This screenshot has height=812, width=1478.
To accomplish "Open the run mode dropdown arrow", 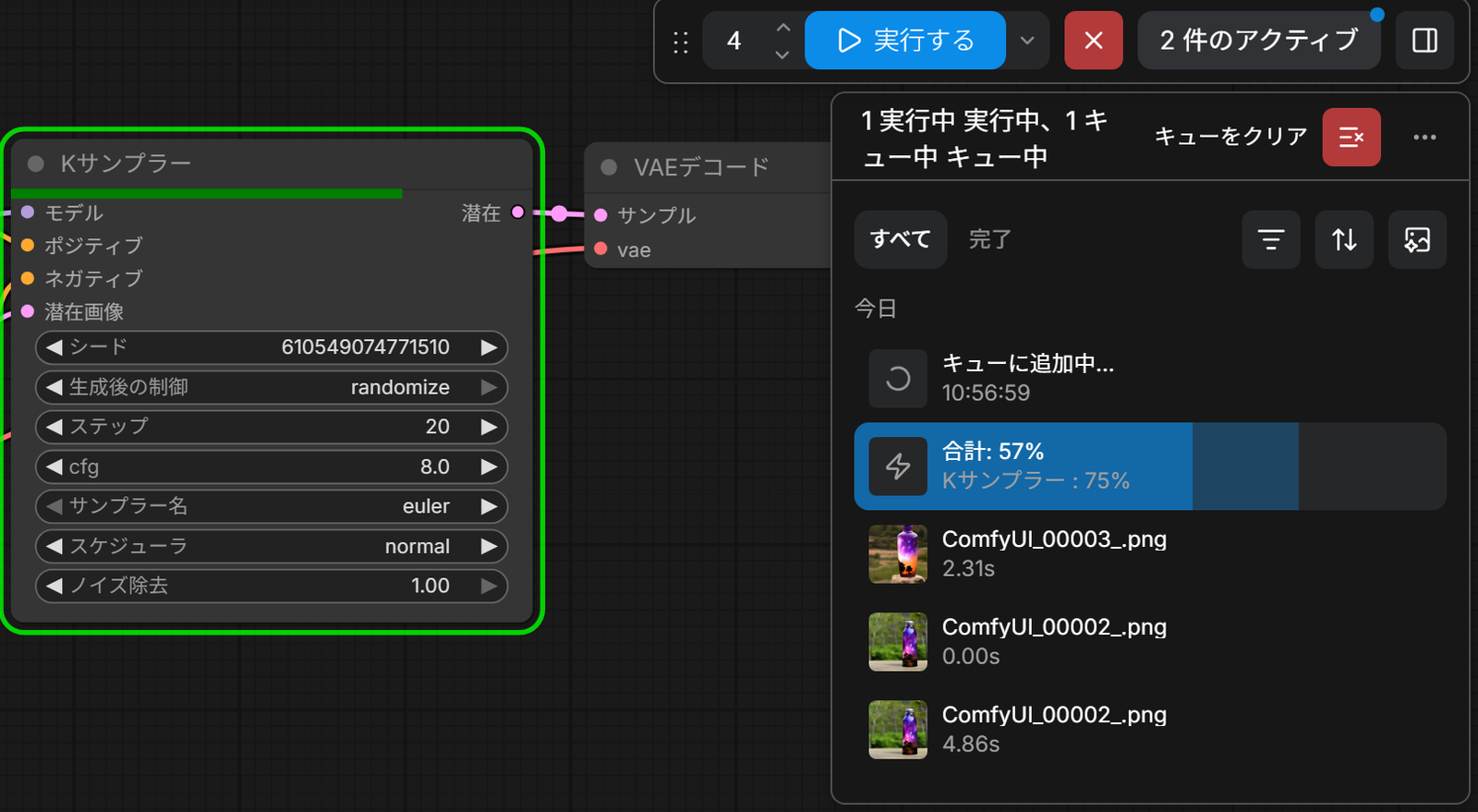I will click(1027, 41).
